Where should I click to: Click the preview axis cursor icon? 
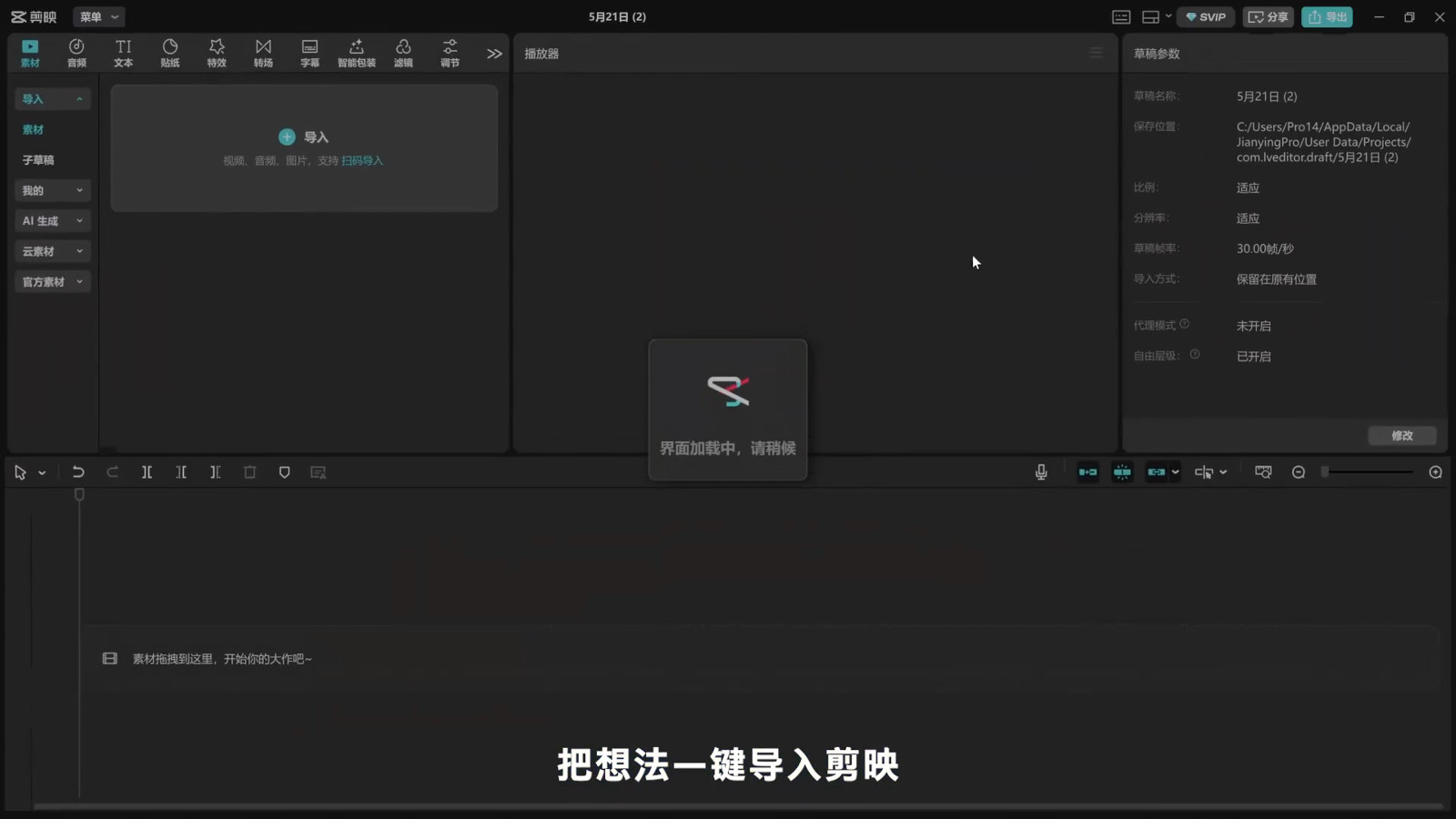tap(1203, 472)
